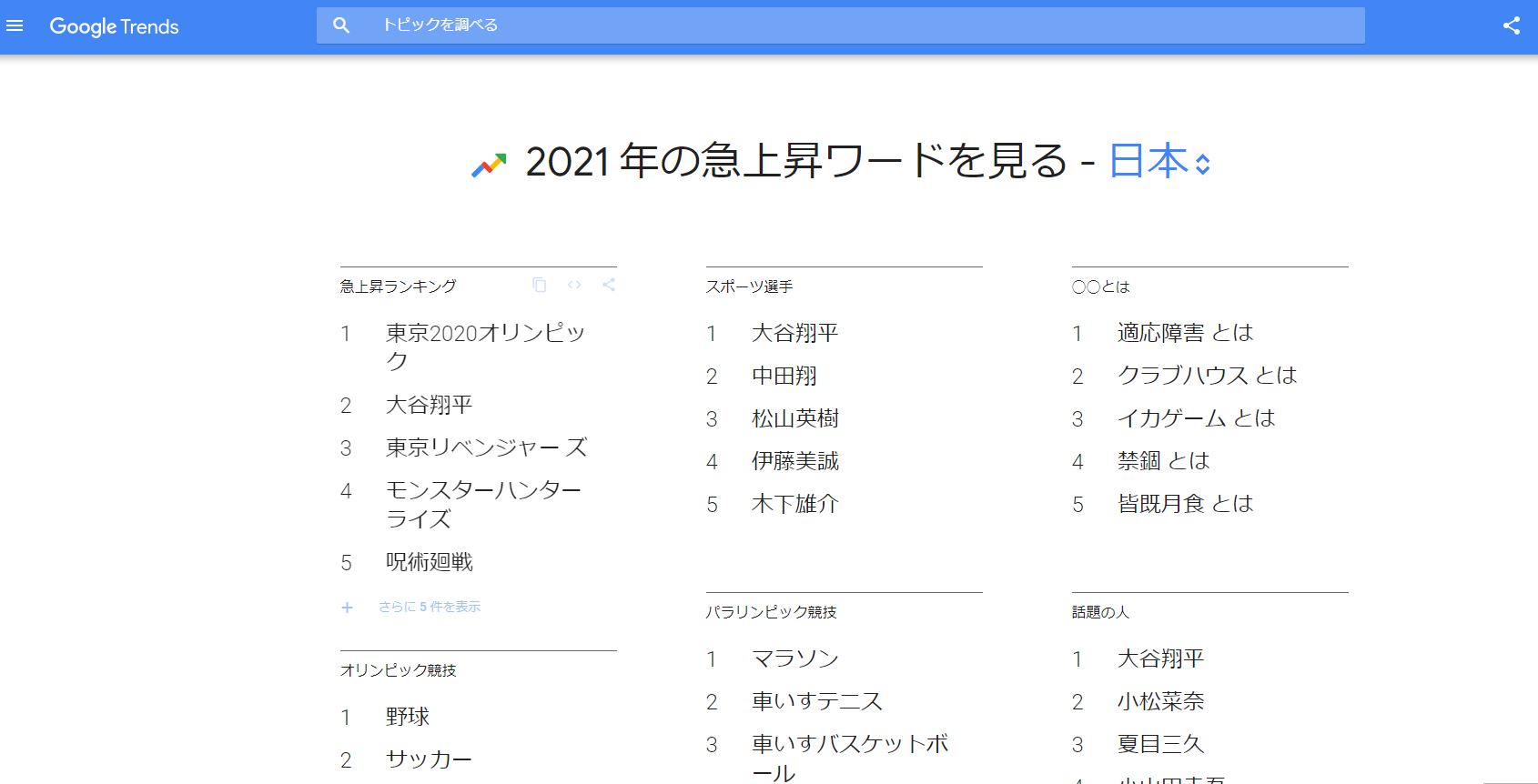Select 車いすテニス entry

coord(817,701)
